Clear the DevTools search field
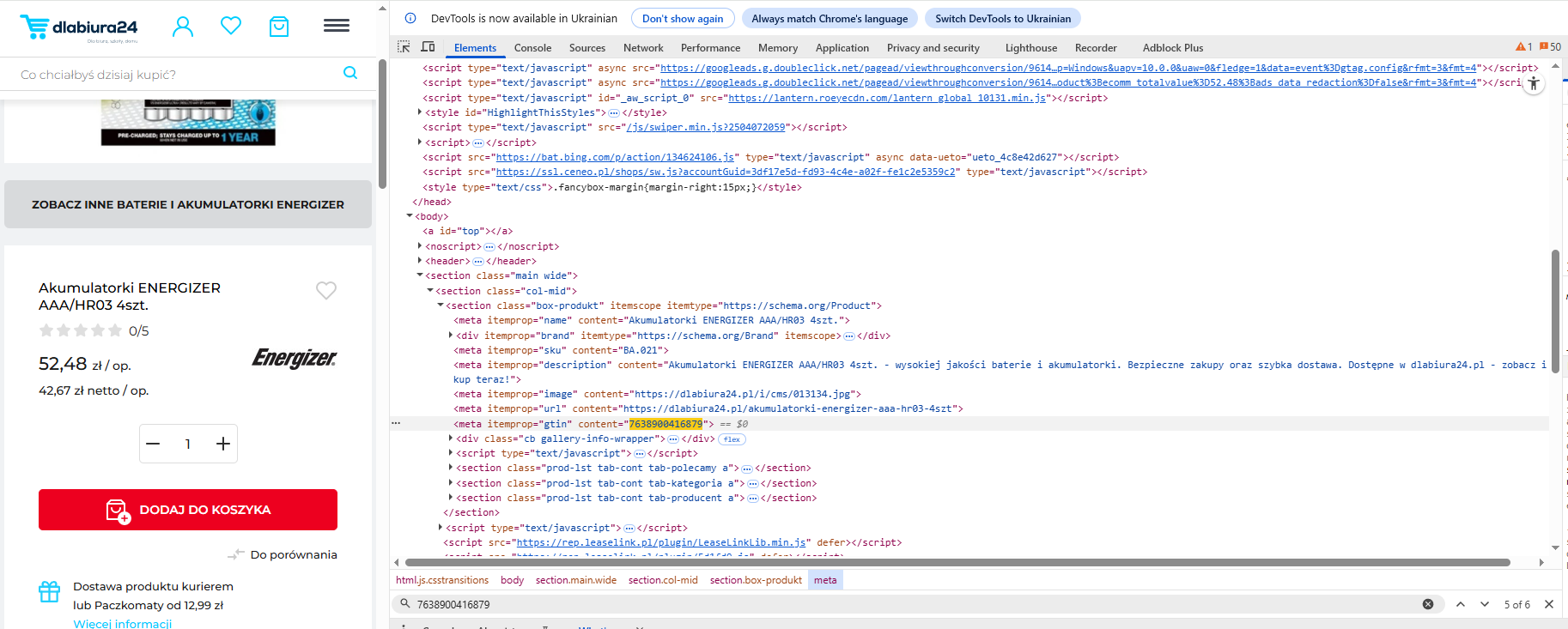This screenshot has width=1568, height=629. (1428, 604)
